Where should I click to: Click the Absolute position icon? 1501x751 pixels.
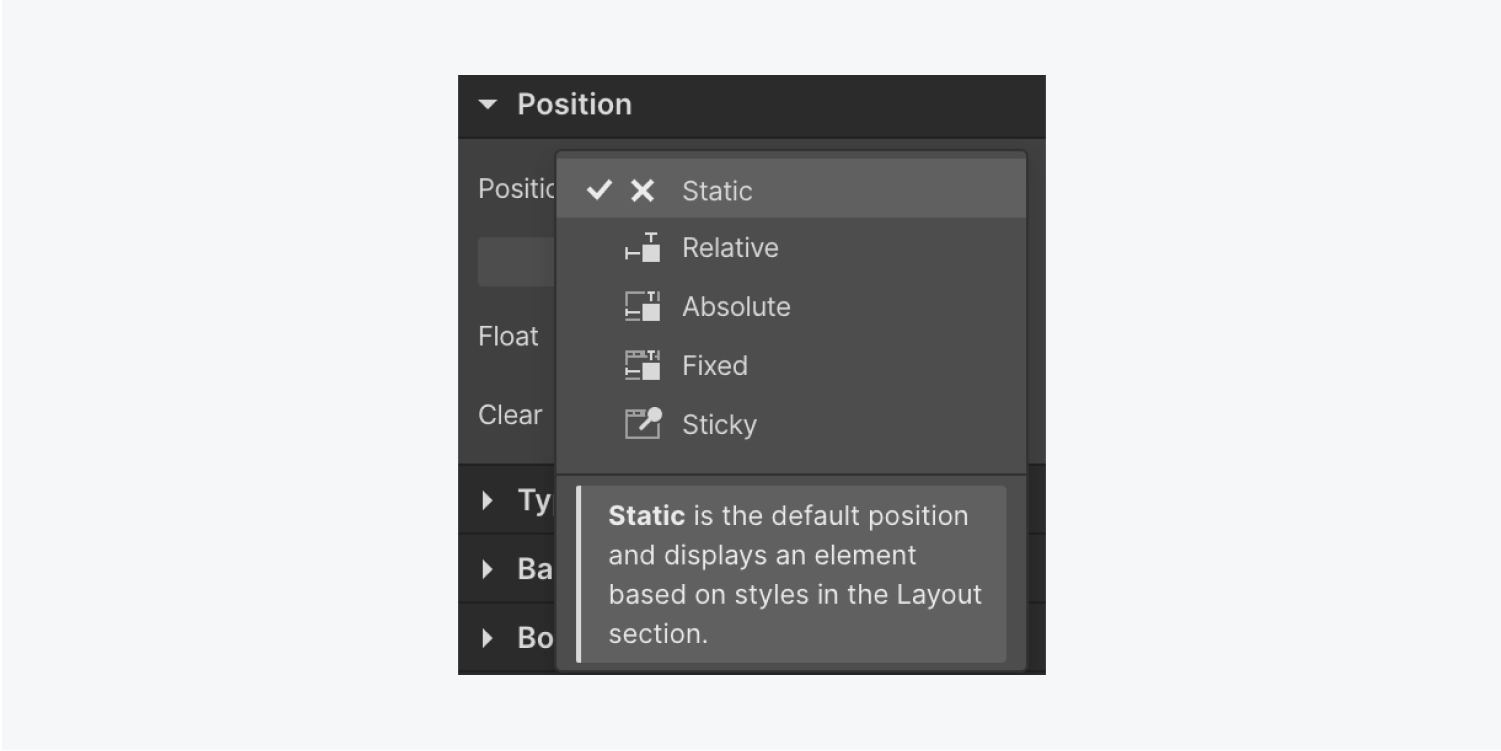tap(642, 306)
